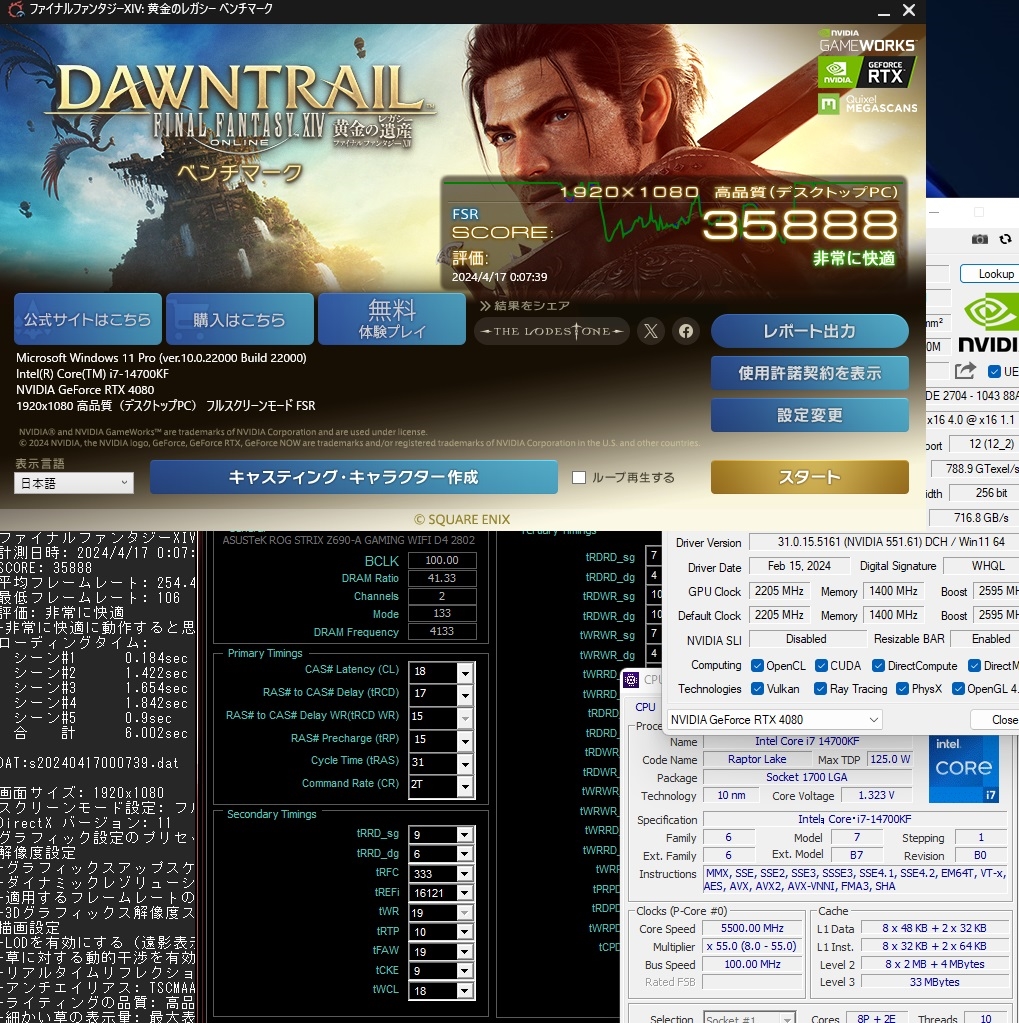1019x1023 pixels.
Task: Click the NVIDIA logo in GPU-Z
Action: (990, 324)
